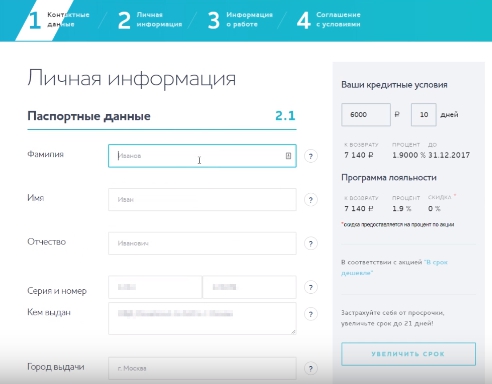Image resolution: width=492 pixels, height=384 pixels.
Task: Go to step 4 Соглашение с условиями
Action: click(x=329, y=20)
